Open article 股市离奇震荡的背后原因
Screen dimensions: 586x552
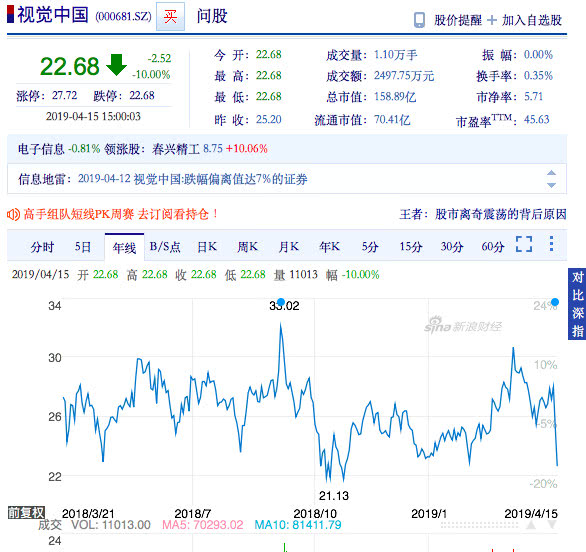click(x=501, y=214)
